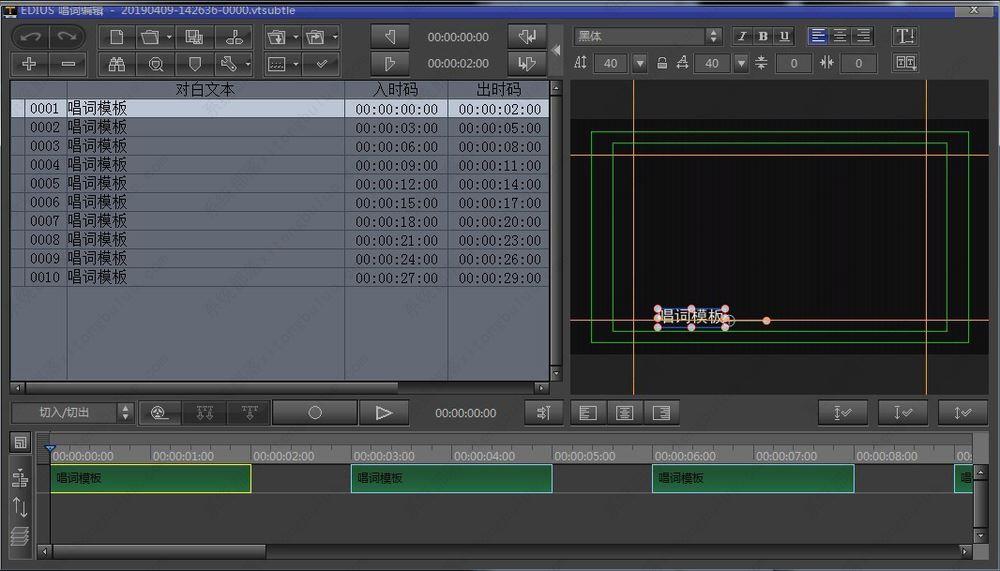The image size is (1000, 571).
Task: Click the import folder icon
Action: [277, 37]
